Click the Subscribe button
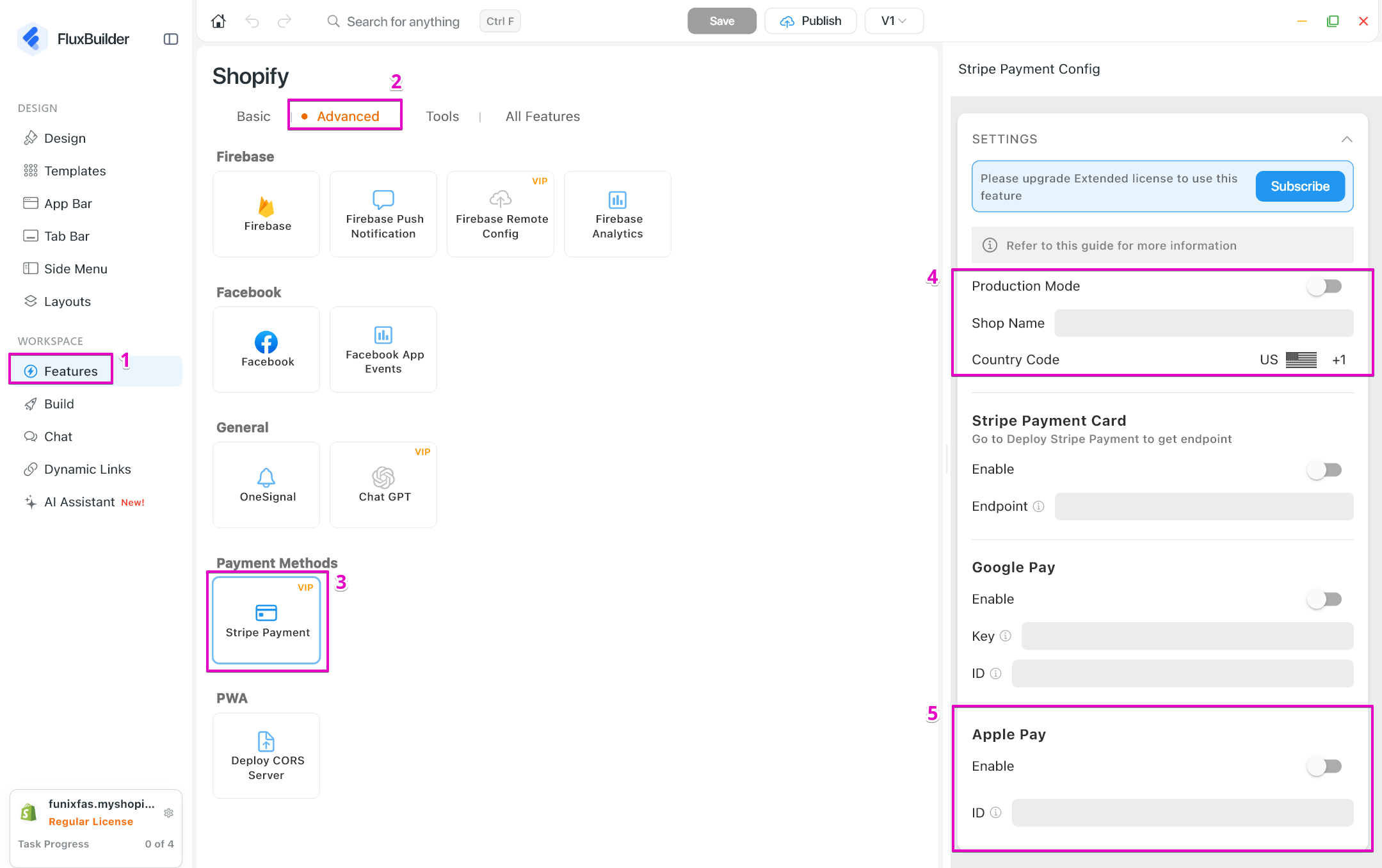The image size is (1382, 868). (1300, 186)
